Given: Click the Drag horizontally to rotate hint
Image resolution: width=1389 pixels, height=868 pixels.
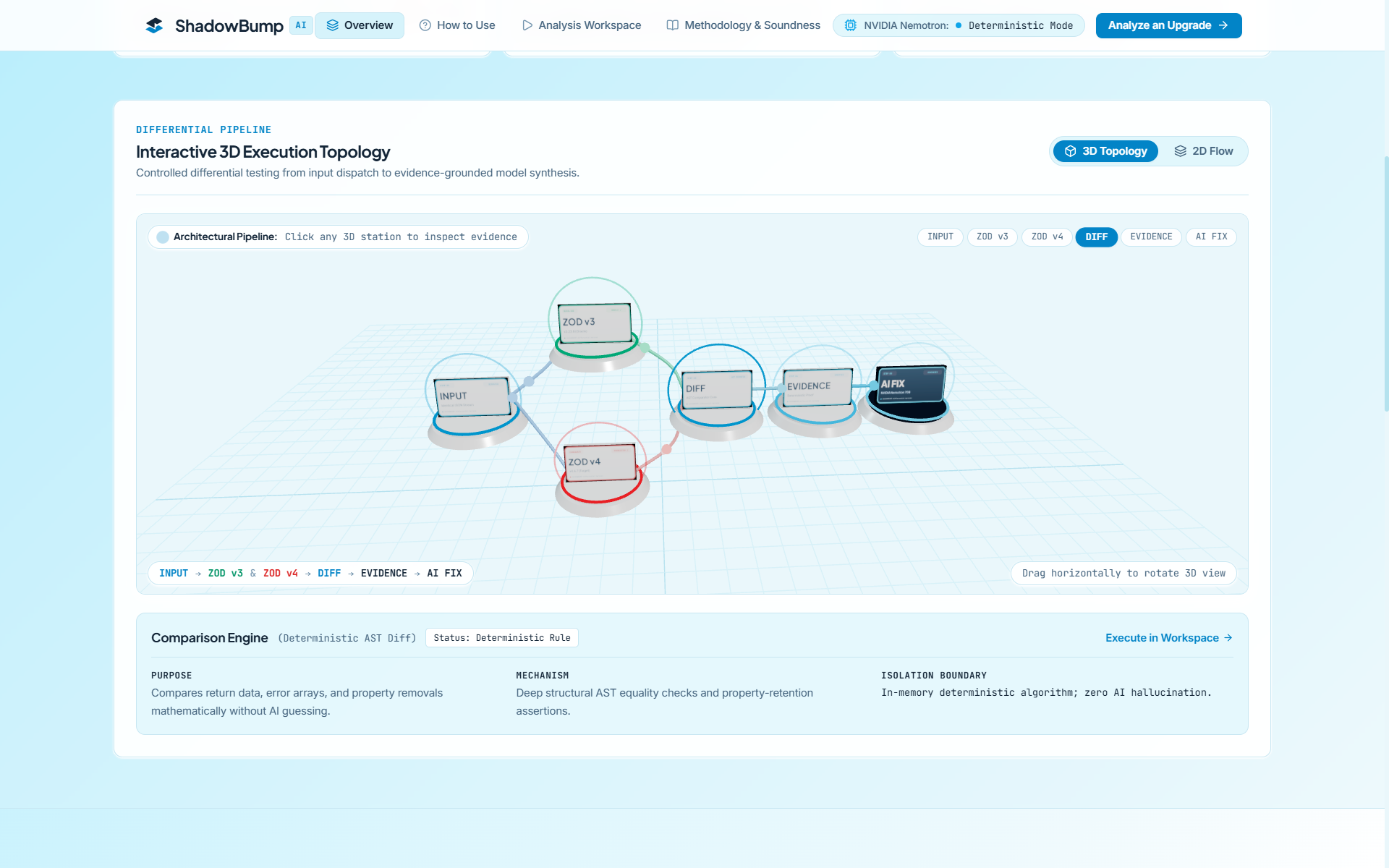Looking at the screenshot, I should 1123,574.
